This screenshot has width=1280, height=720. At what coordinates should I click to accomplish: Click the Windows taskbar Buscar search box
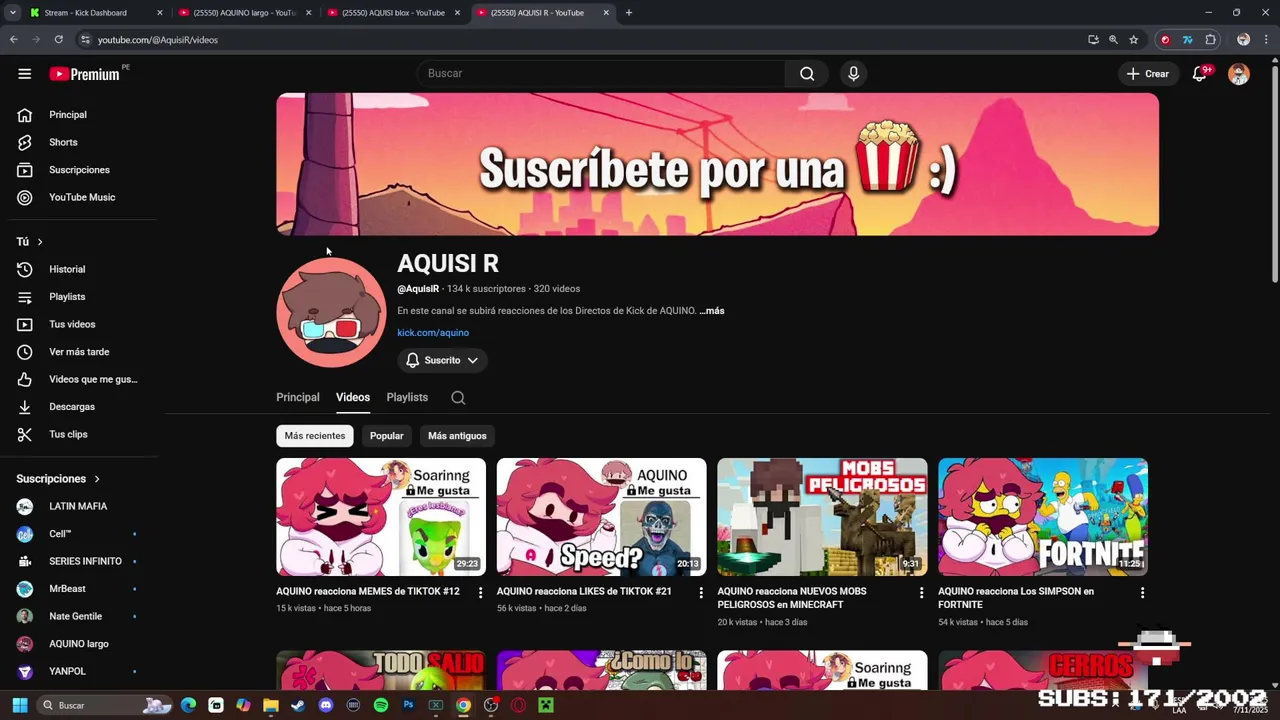(x=105, y=705)
